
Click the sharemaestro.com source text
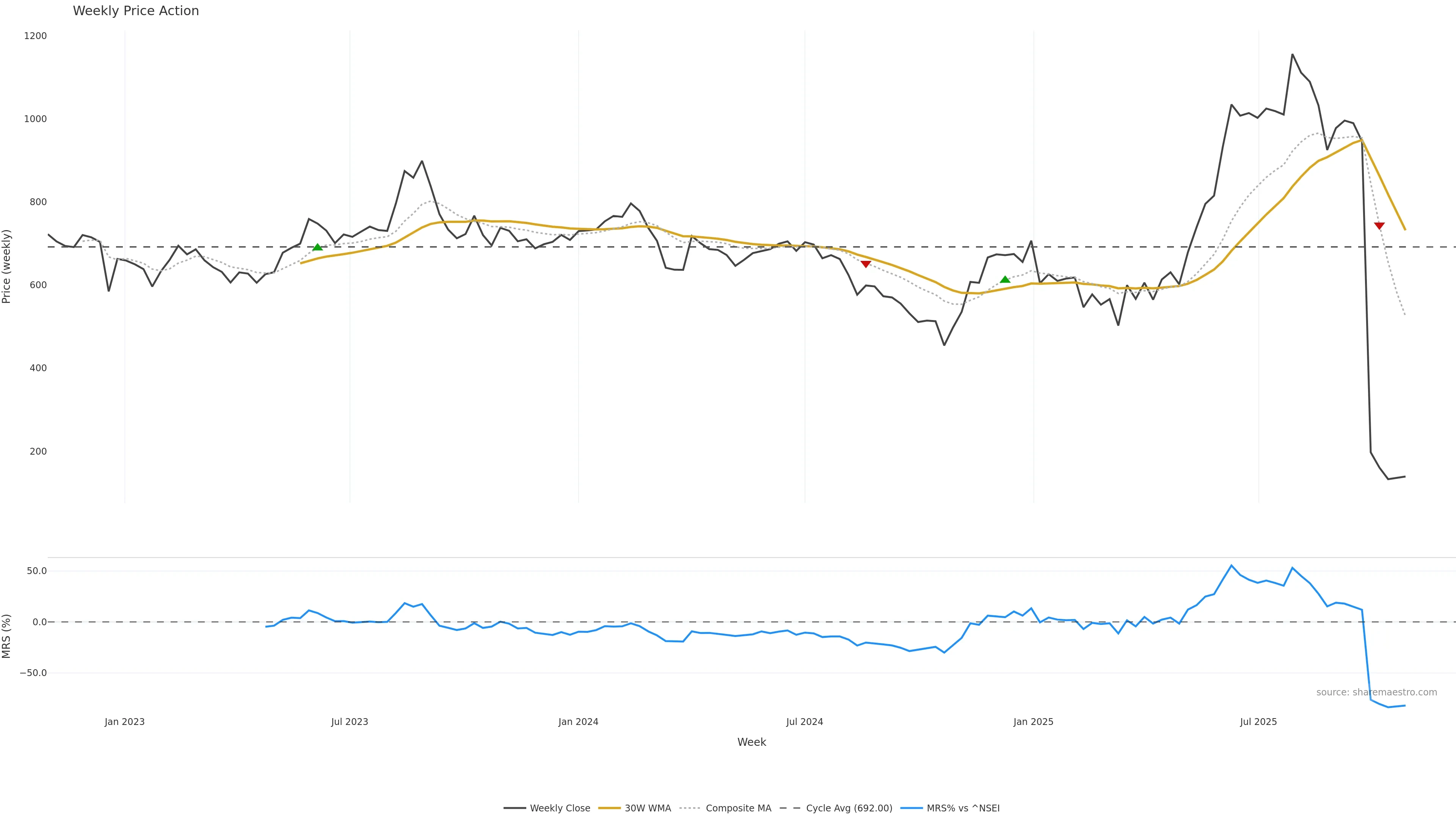point(1376,692)
